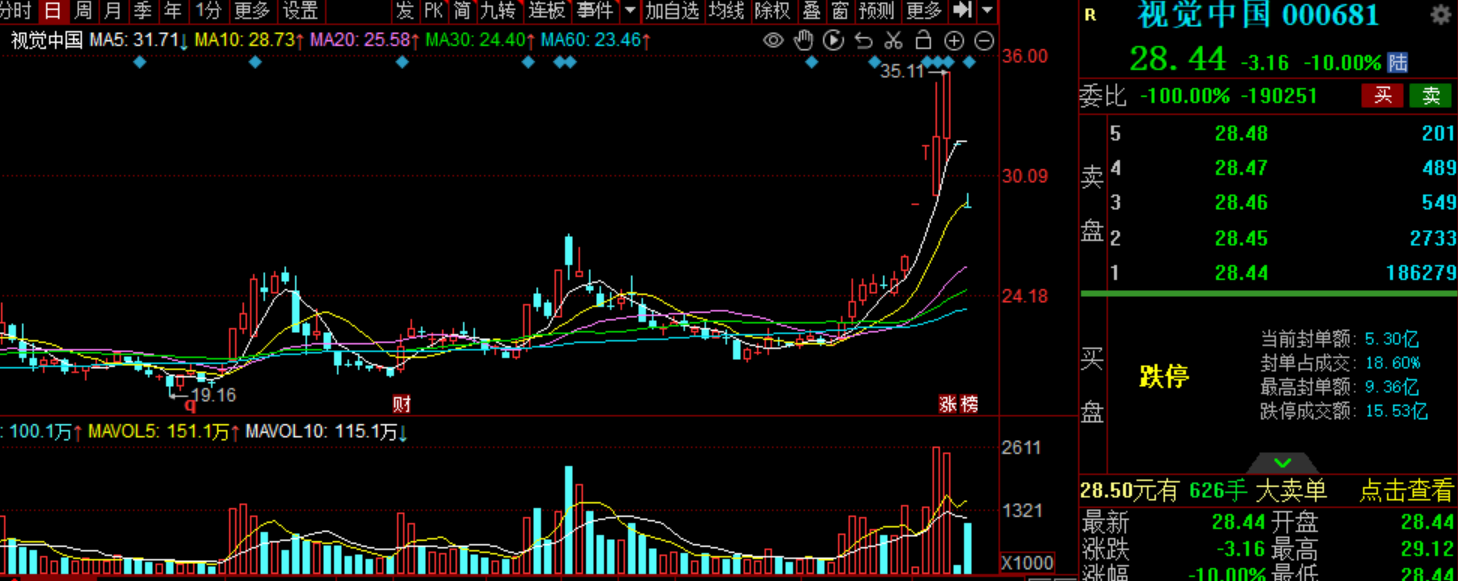Expand 更多 menu next to 预测
1458x581 pixels.
[924, 11]
